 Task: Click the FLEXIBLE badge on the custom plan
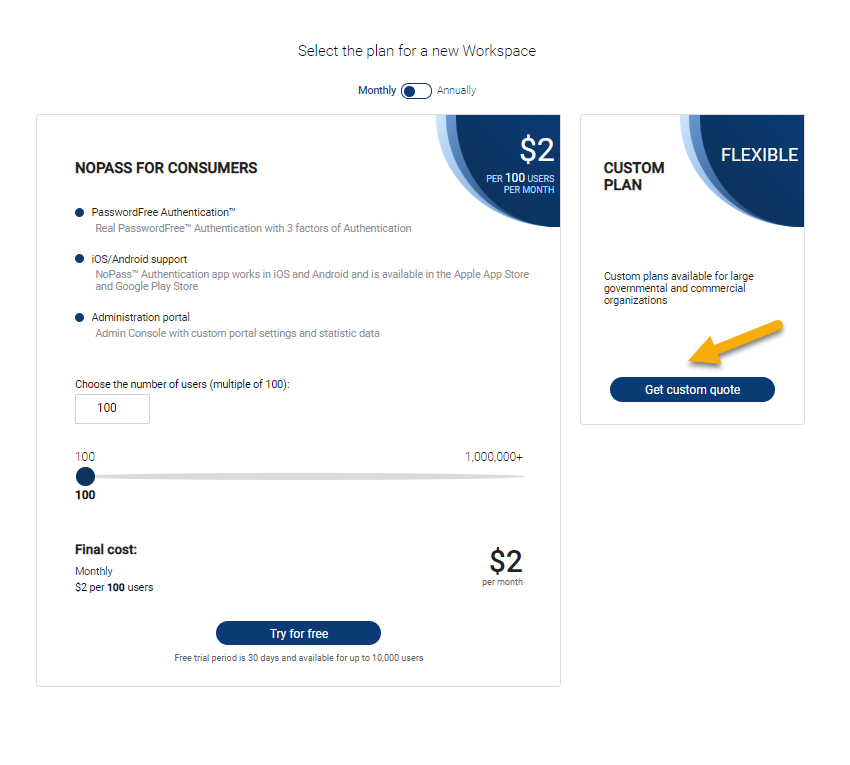(x=760, y=155)
